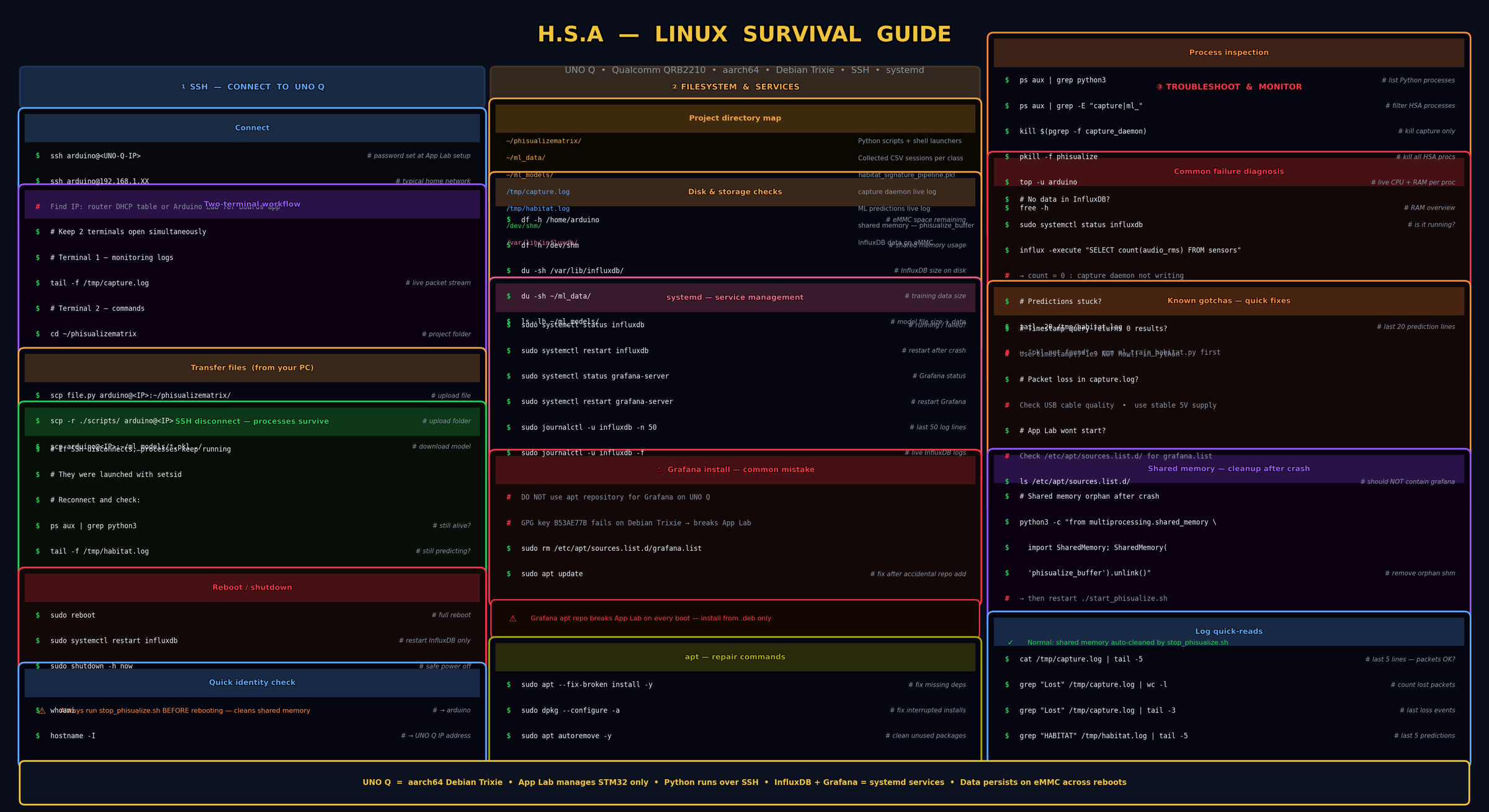Screen dimensions: 1489x812
Task: Click the grep "Lost" command ending in "wc -l"
Action: pyautogui.click(x=1093, y=685)
